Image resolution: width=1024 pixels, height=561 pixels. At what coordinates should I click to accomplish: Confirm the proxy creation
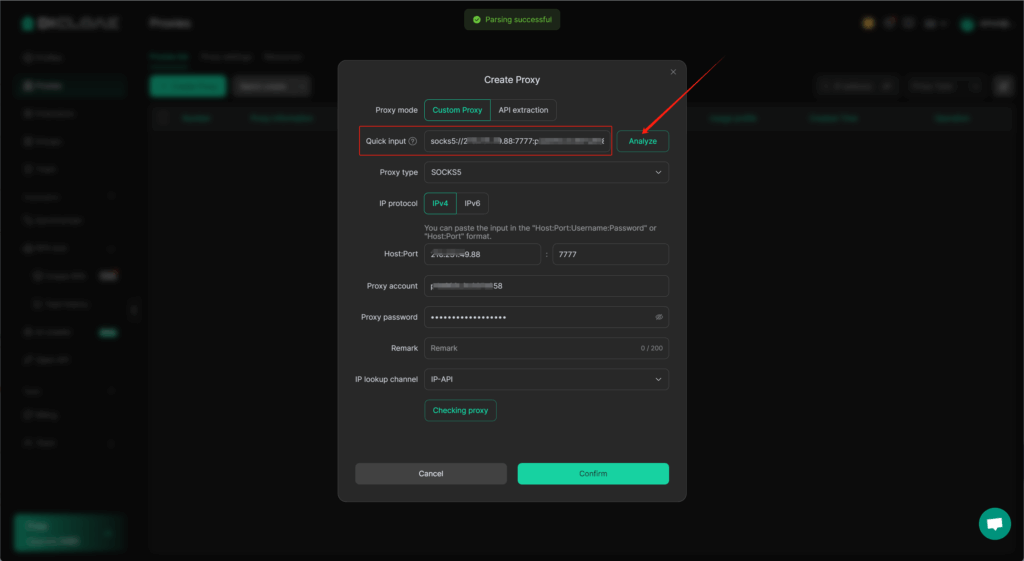pyautogui.click(x=593, y=473)
